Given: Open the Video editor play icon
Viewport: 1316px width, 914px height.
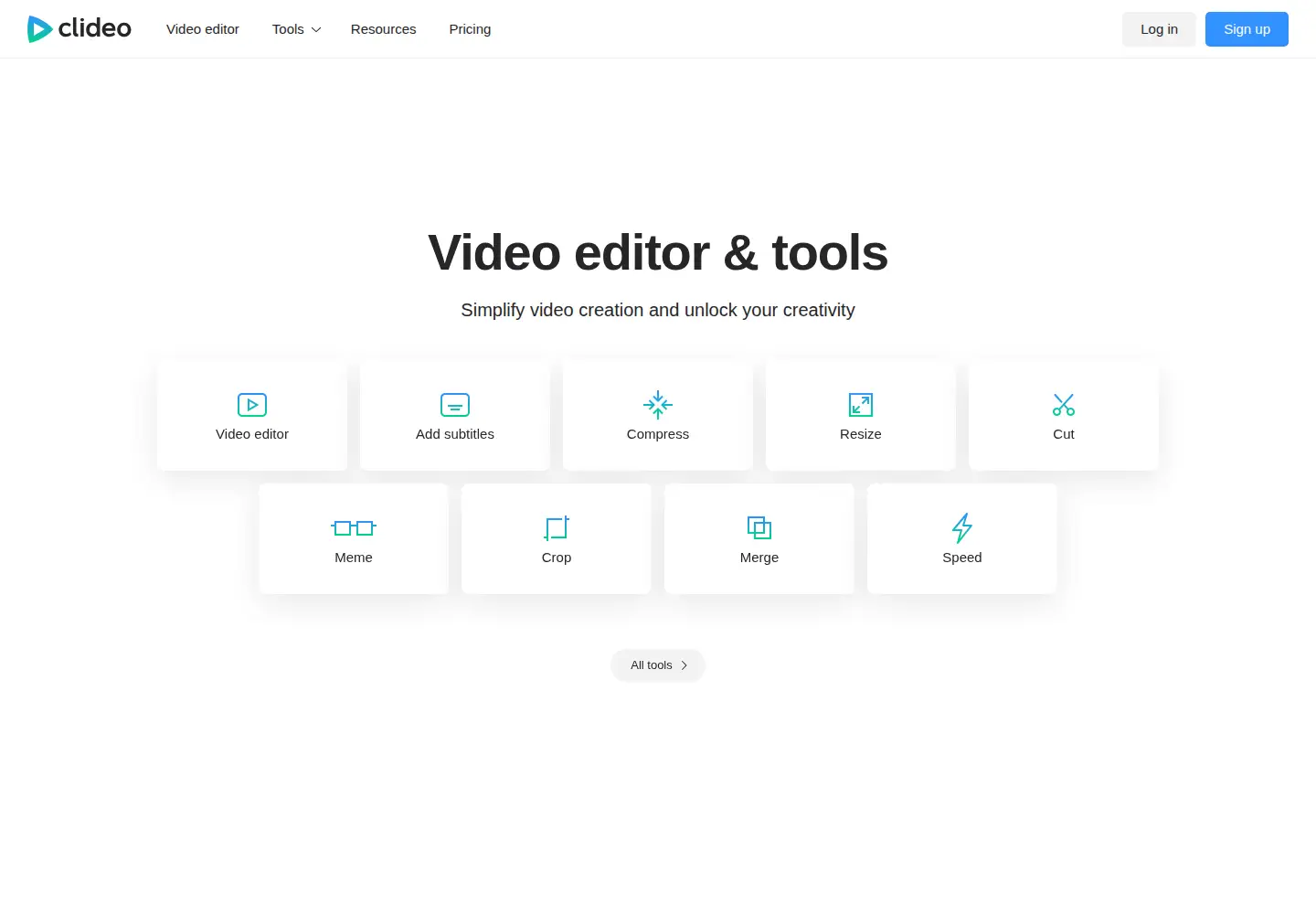Looking at the screenshot, I should [252, 405].
